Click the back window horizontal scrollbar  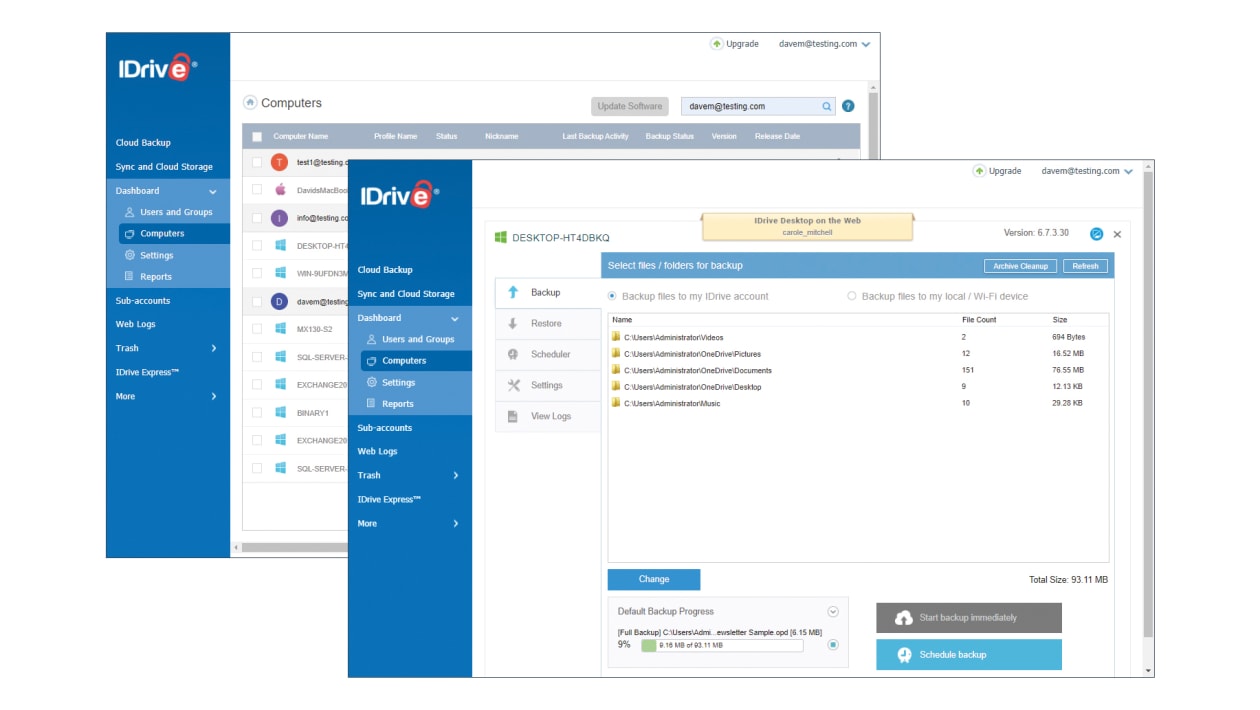(294, 547)
